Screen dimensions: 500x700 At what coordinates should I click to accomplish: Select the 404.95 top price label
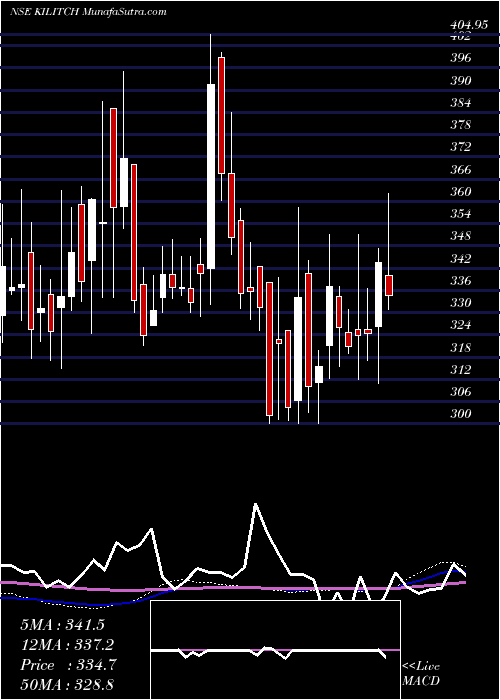pos(469,25)
